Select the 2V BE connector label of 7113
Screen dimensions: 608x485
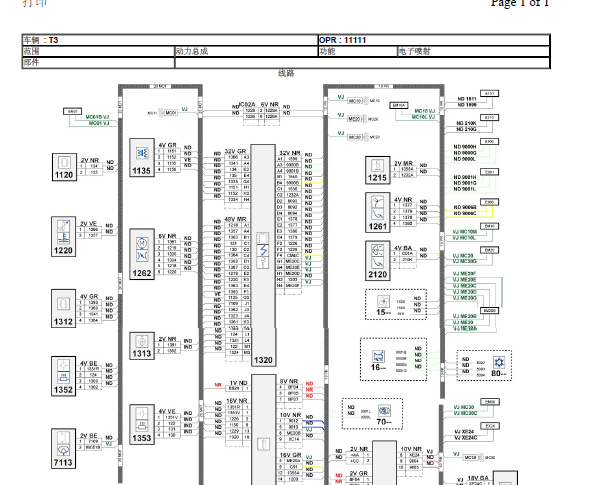[89, 435]
